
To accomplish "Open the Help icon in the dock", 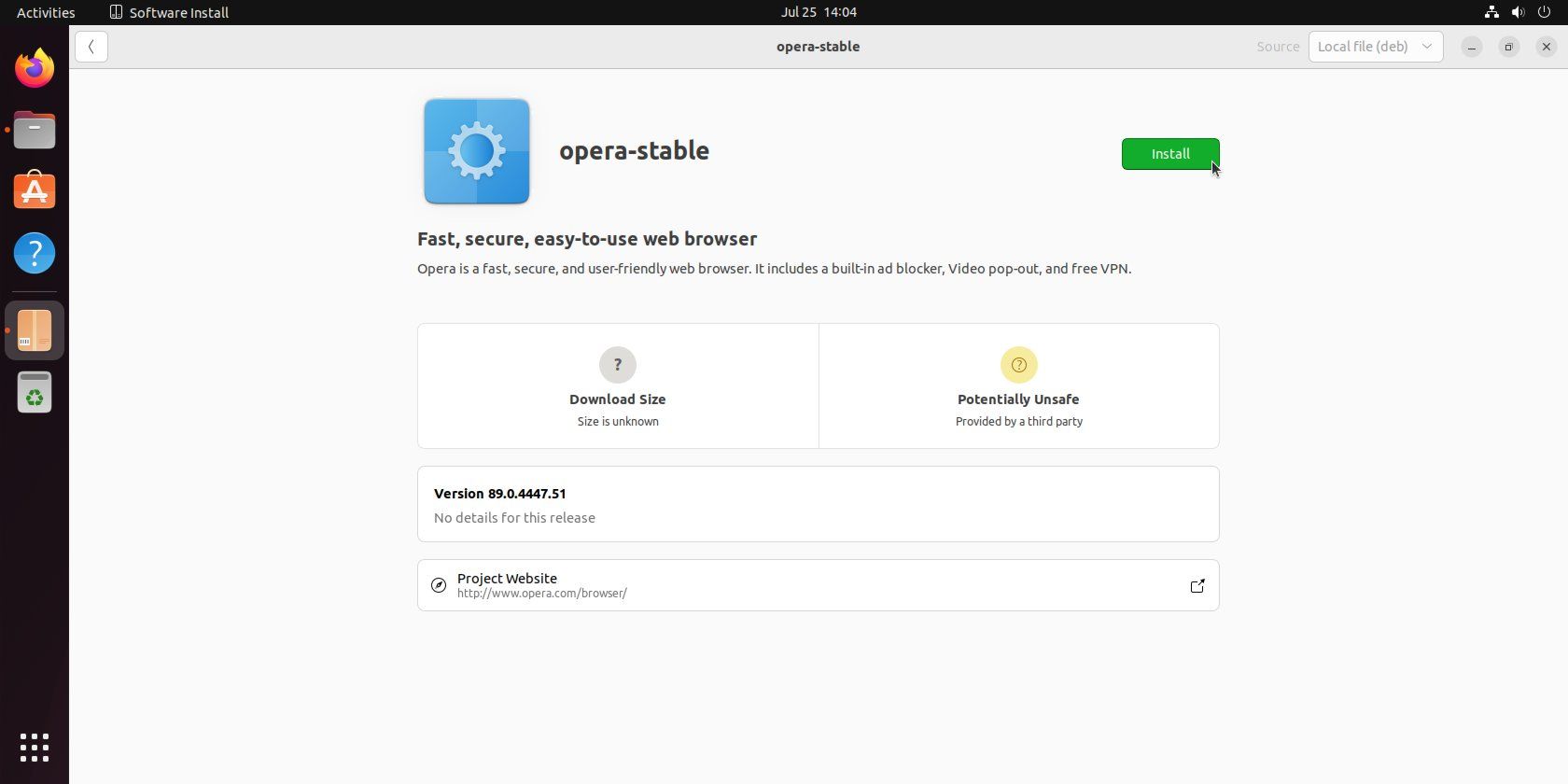I will (35, 253).
